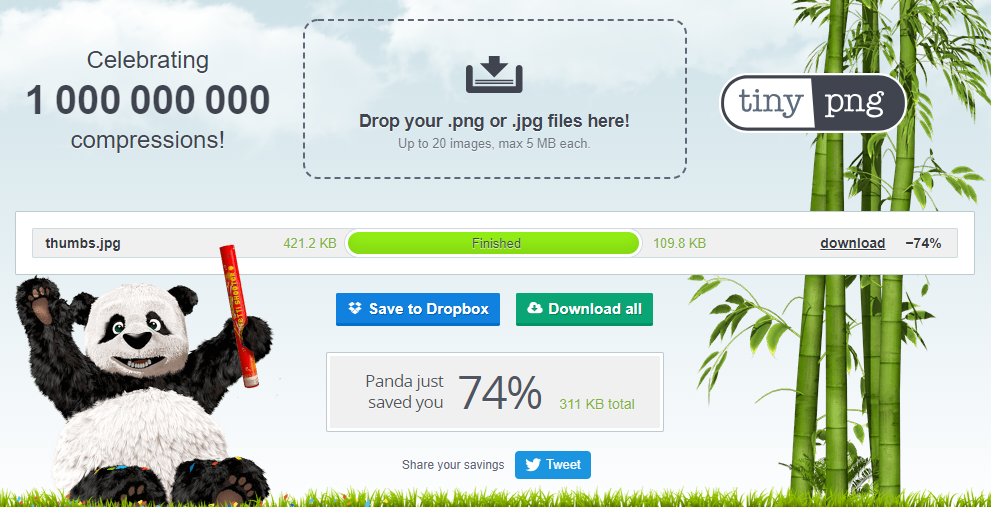Click the Twitter bird icon on Tweet button

pyautogui.click(x=533, y=465)
